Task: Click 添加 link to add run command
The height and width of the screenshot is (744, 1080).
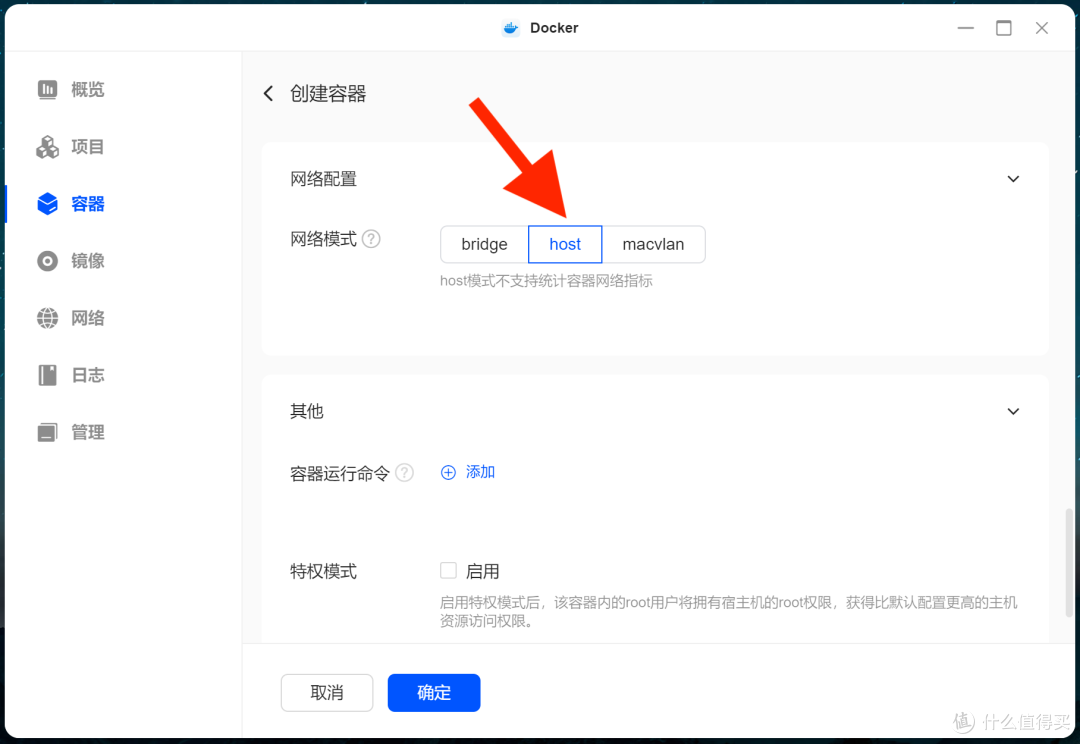Action: click(480, 473)
